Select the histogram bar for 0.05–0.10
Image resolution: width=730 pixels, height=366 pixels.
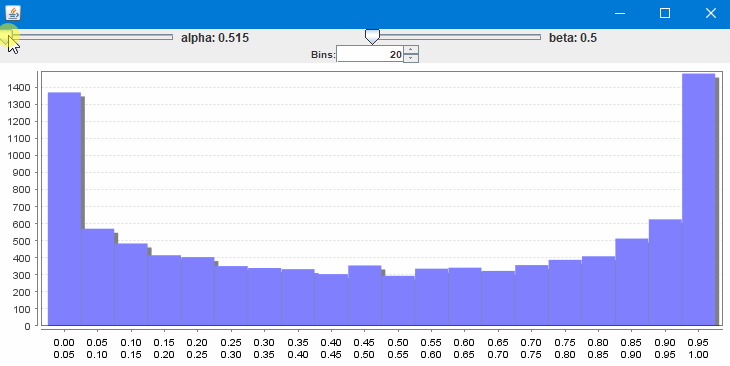point(98,277)
